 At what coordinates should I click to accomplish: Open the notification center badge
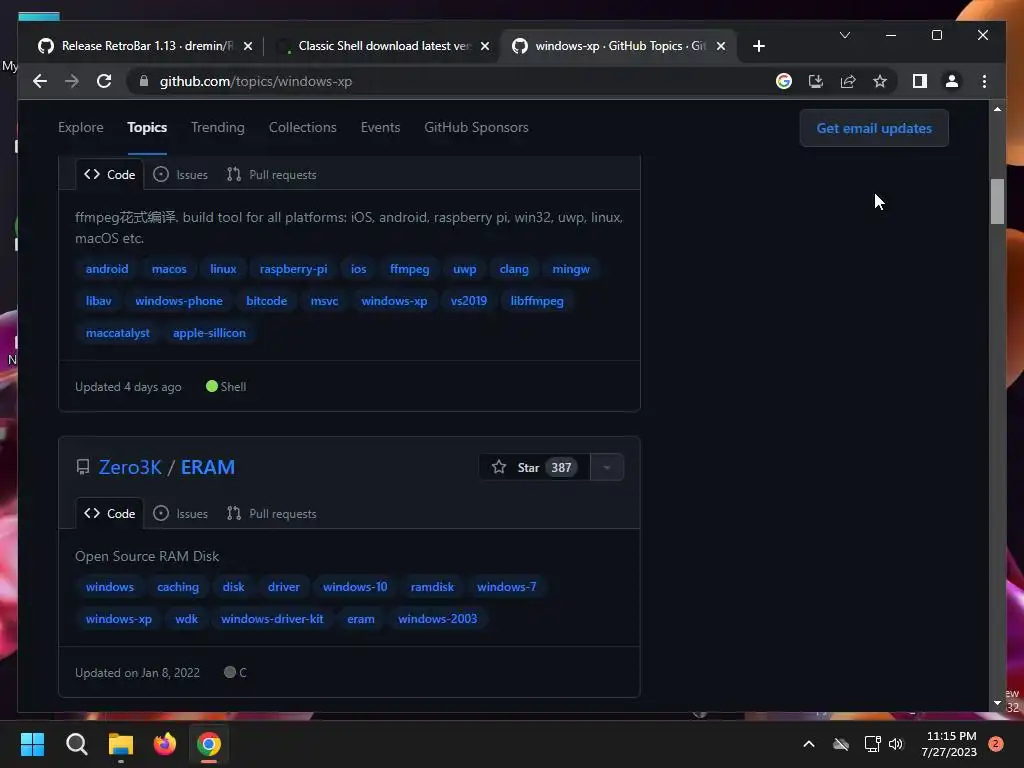click(x=995, y=744)
